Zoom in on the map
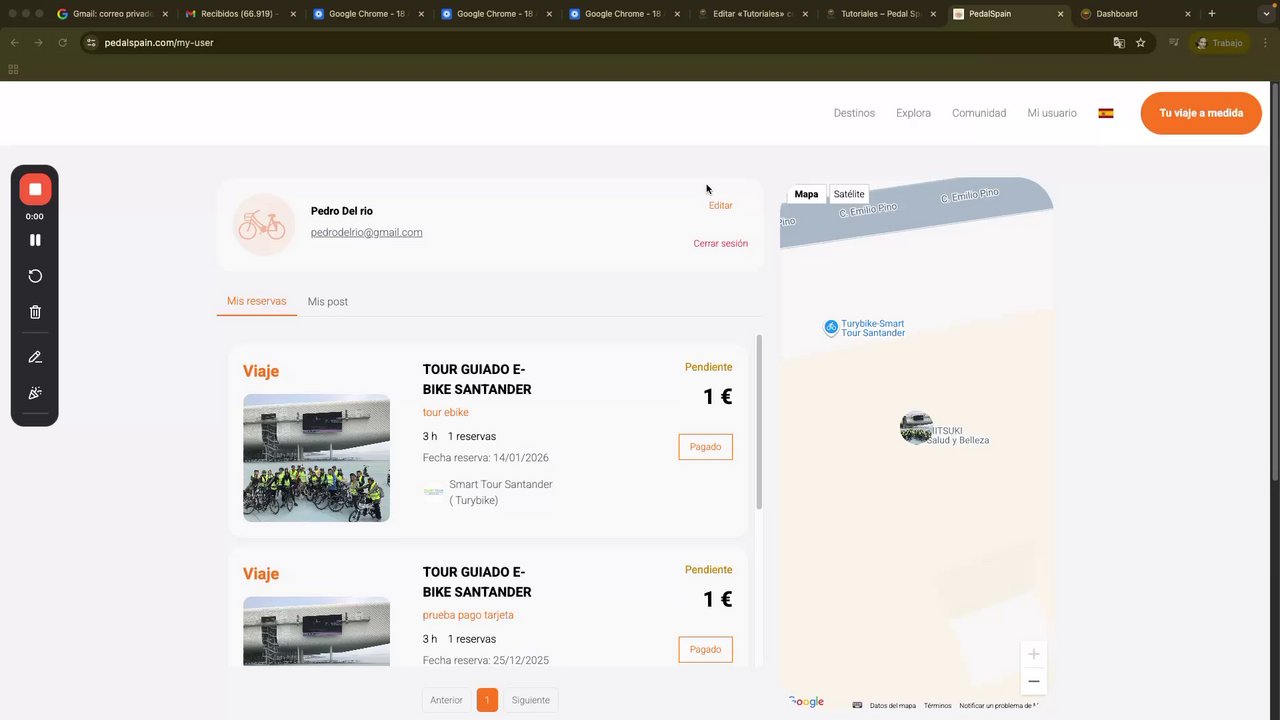 point(1034,654)
